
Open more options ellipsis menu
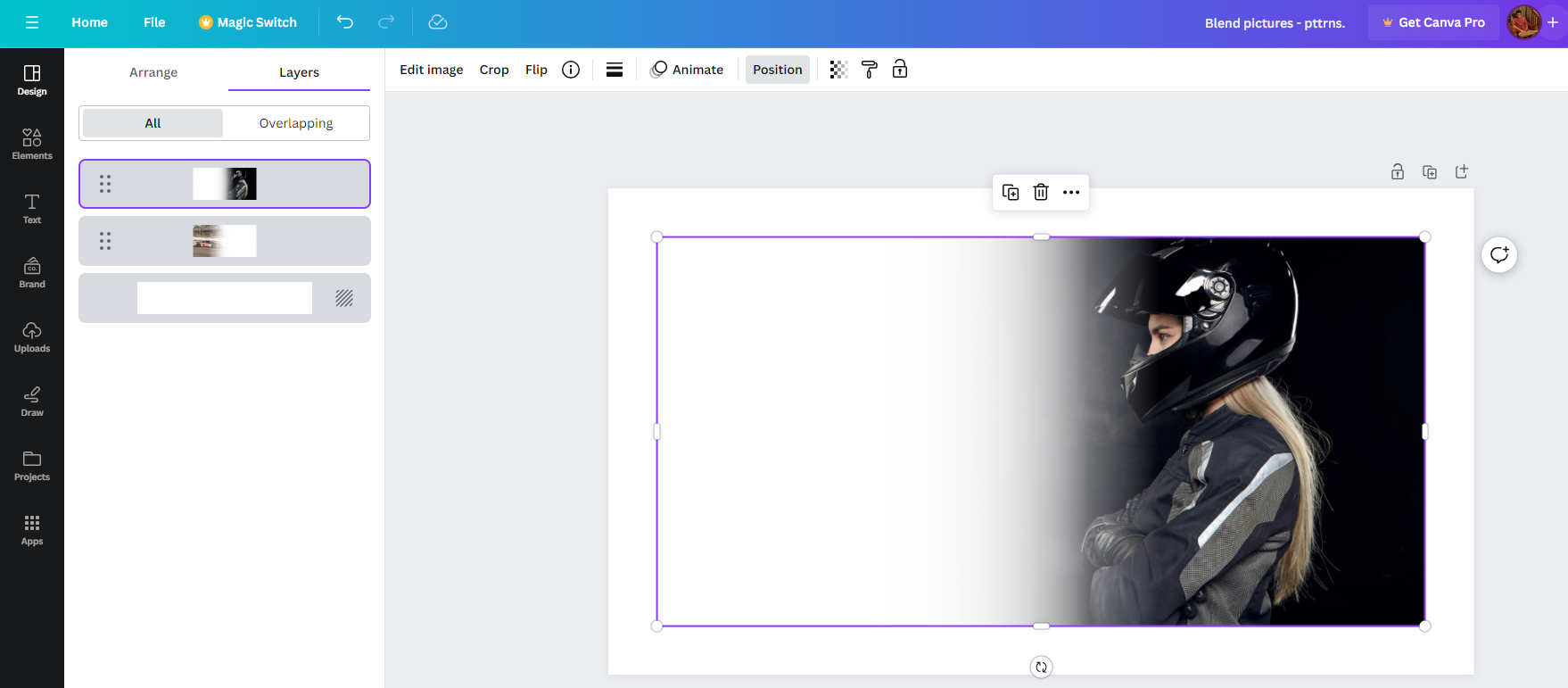click(1071, 192)
